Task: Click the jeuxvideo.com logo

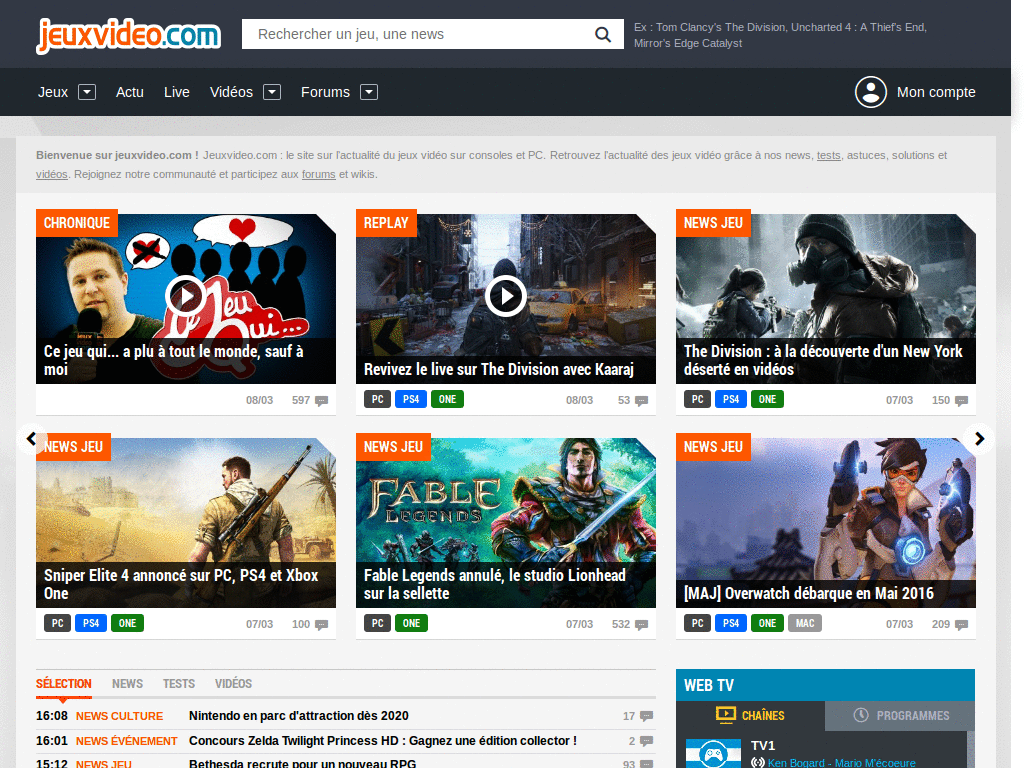Action: [129, 35]
